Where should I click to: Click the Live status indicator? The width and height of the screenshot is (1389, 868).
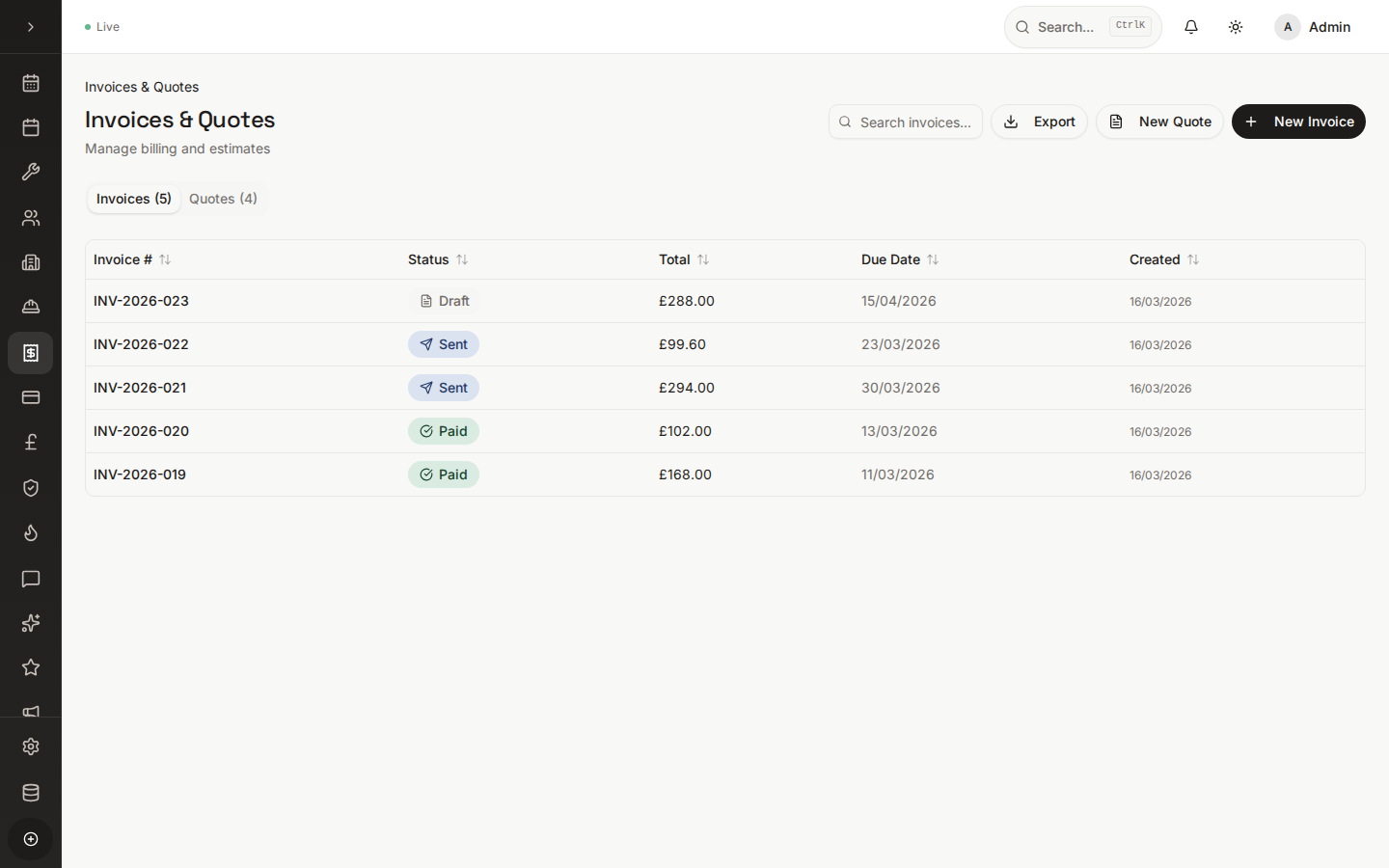pyautogui.click(x=101, y=26)
